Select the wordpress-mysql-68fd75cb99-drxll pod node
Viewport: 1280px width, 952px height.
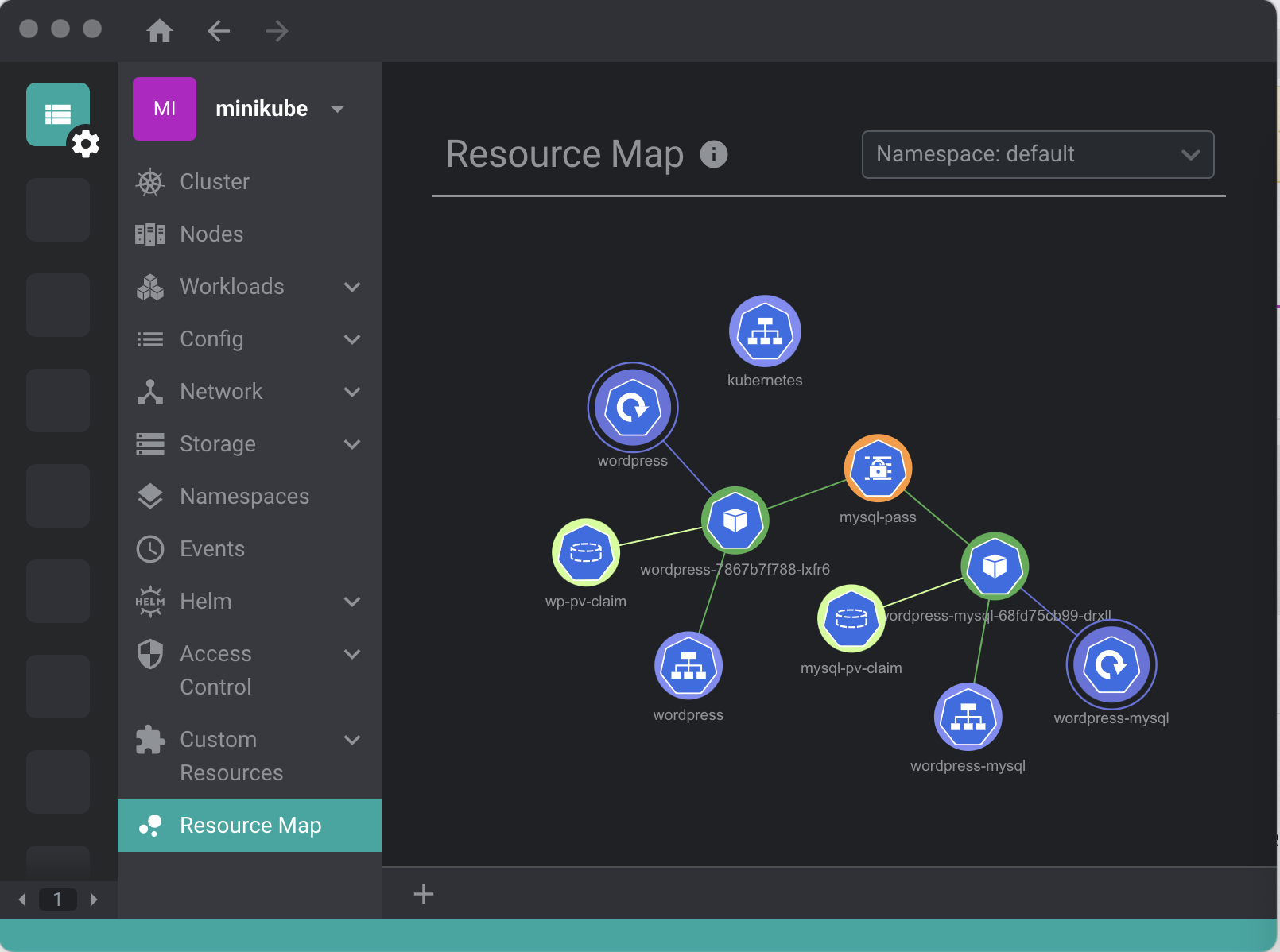click(995, 566)
